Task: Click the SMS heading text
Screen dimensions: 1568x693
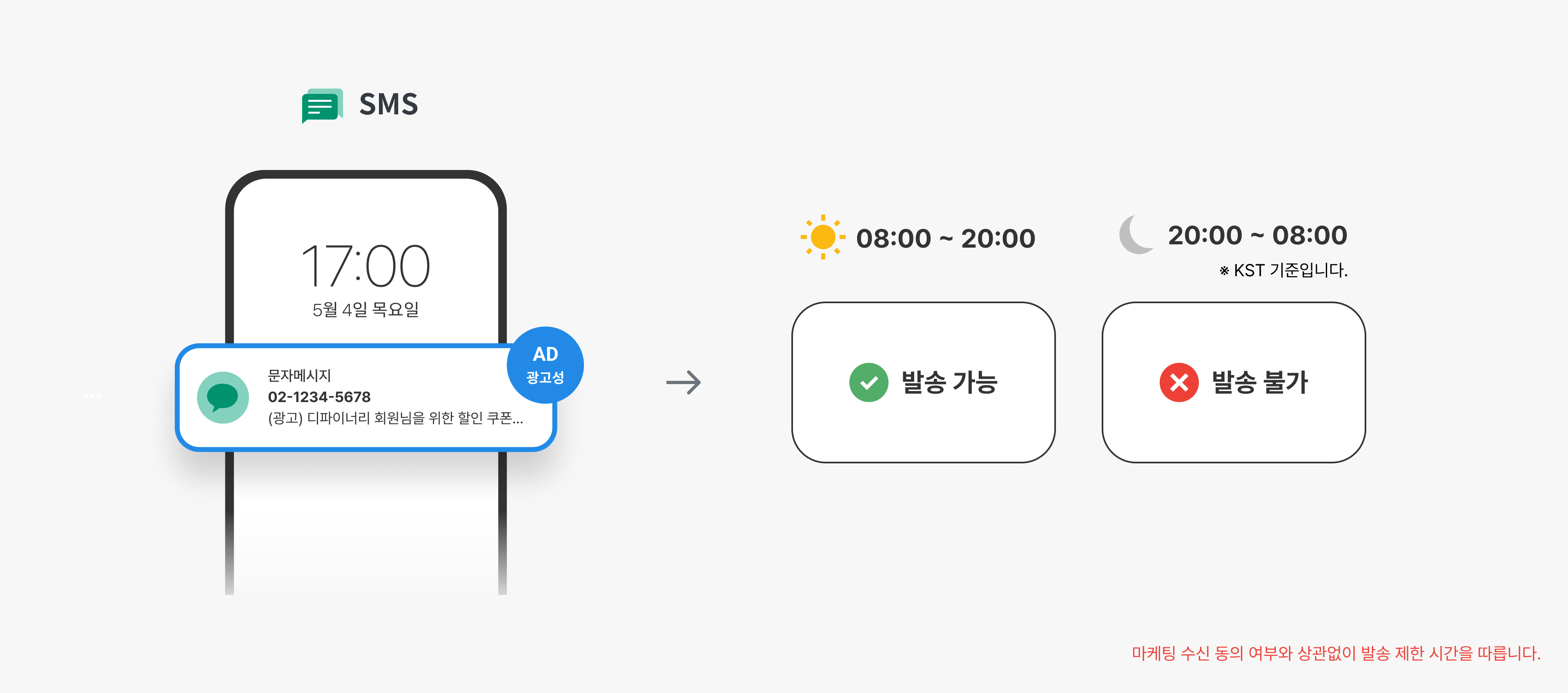Action: click(x=388, y=104)
